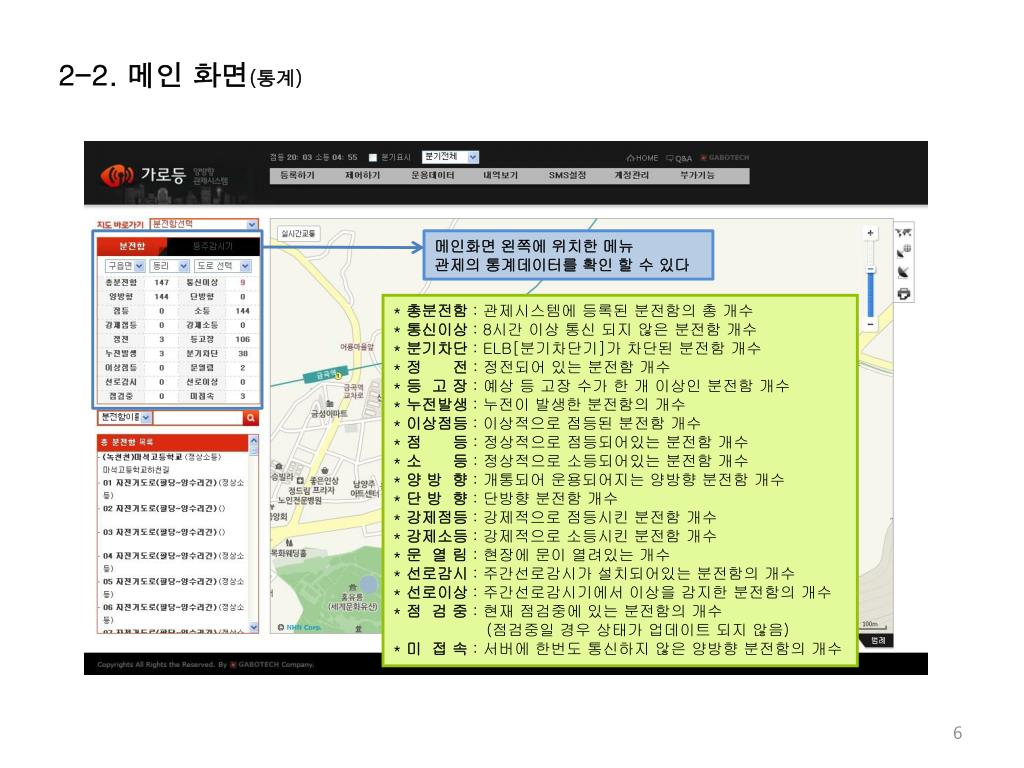Click the HOME house icon link
Image resolution: width=1024 pixels, height=768 pixels.
tap(642, 158)
